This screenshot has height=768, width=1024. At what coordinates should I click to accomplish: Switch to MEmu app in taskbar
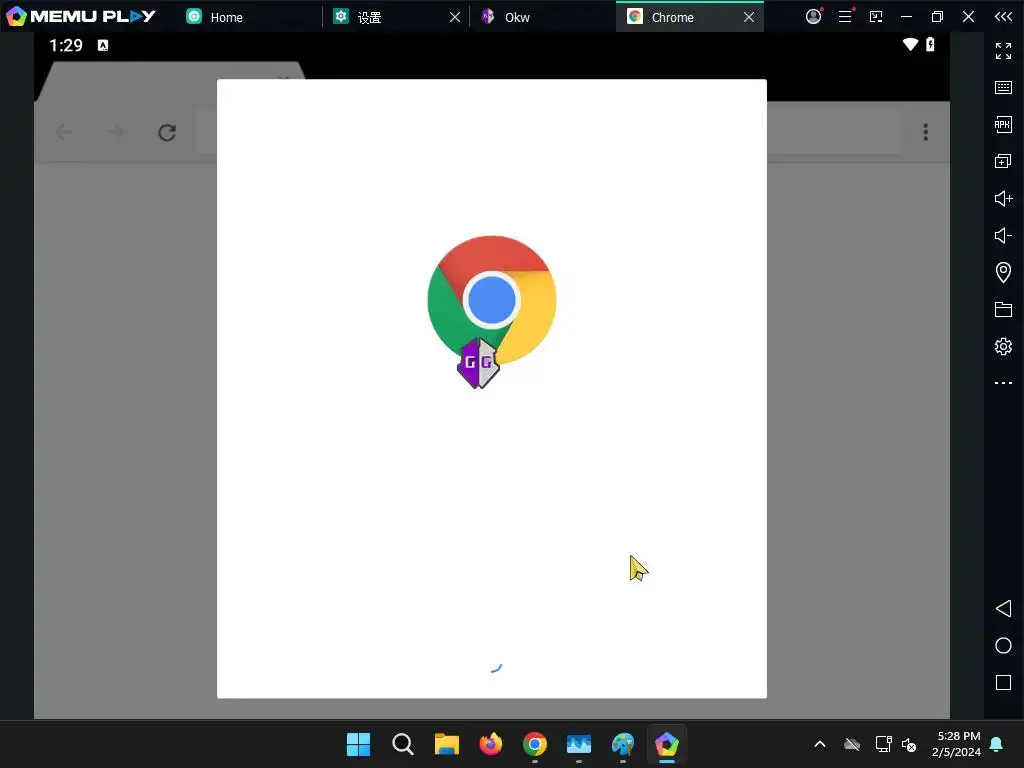pos(667,744)
